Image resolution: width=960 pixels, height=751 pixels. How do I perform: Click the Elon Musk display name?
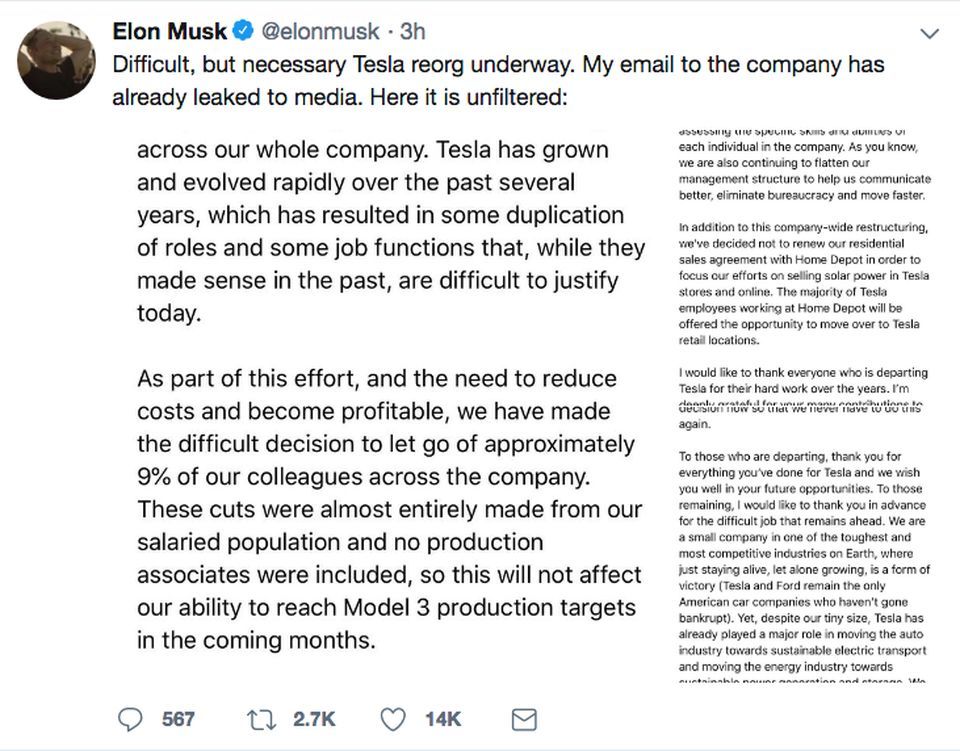[169, 32]
